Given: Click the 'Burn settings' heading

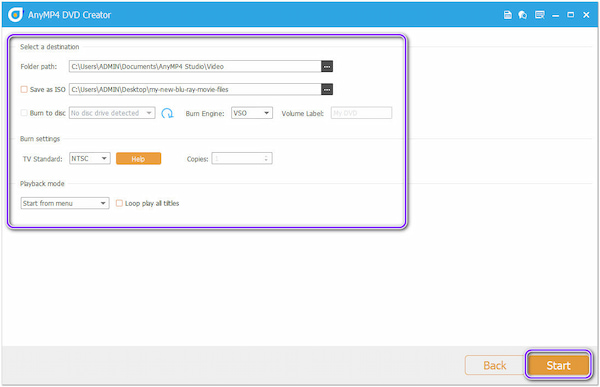Looking at the screenshot, I should [x=40, y=139].
